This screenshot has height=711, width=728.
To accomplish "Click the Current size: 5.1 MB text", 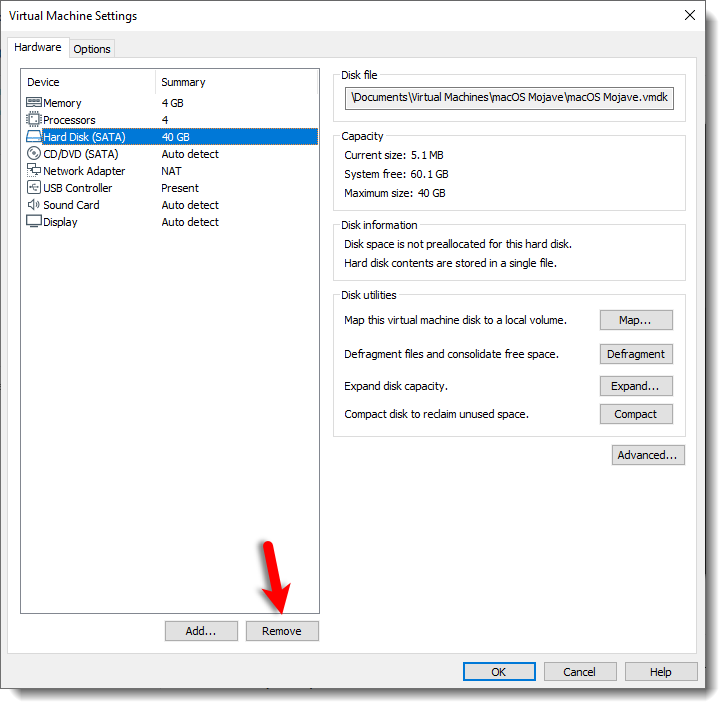I will tap(394, 155).
